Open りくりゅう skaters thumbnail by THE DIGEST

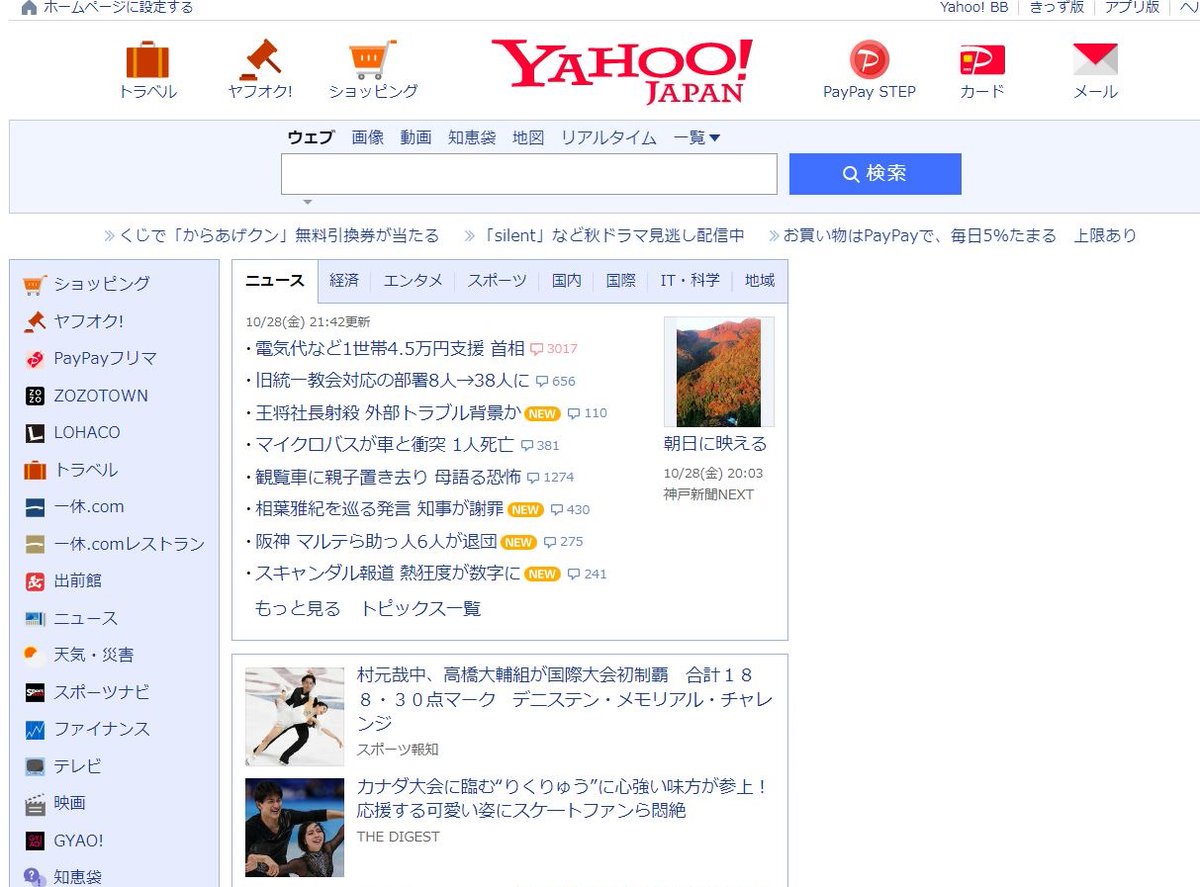point(294,828)
